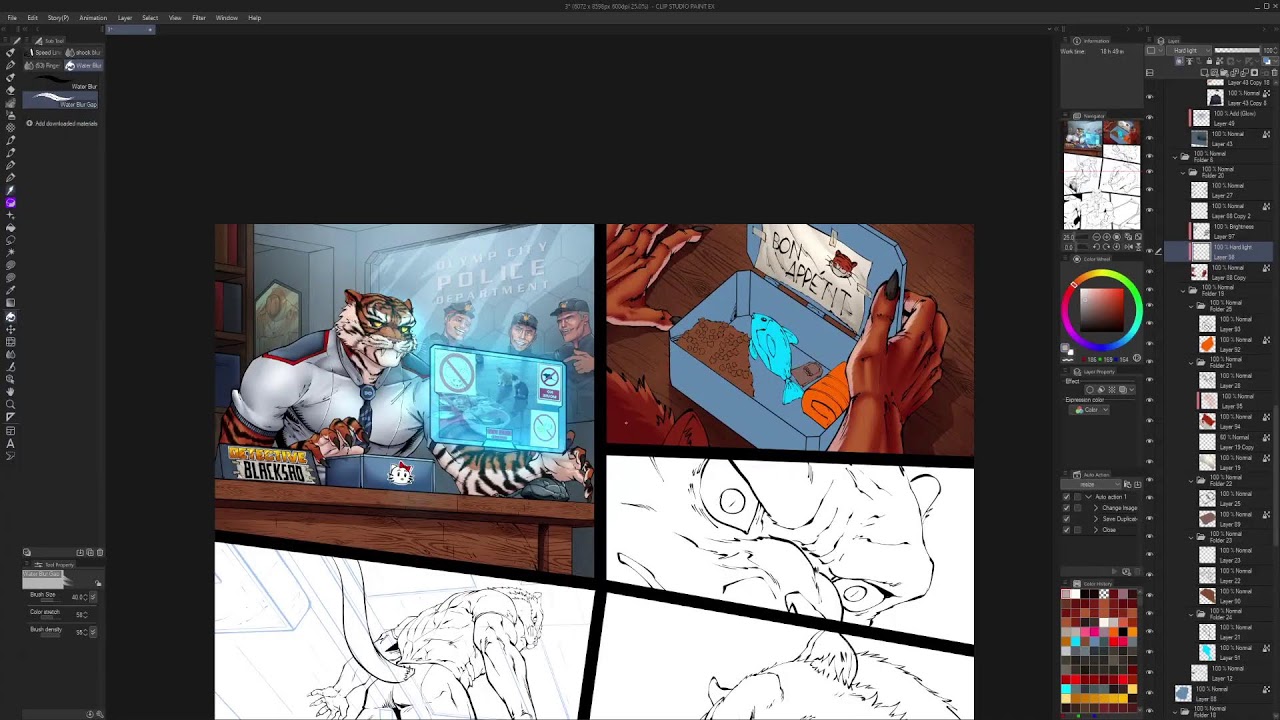Open the File menu
The width and height of the screenshot is (1280, 720).
12,18
